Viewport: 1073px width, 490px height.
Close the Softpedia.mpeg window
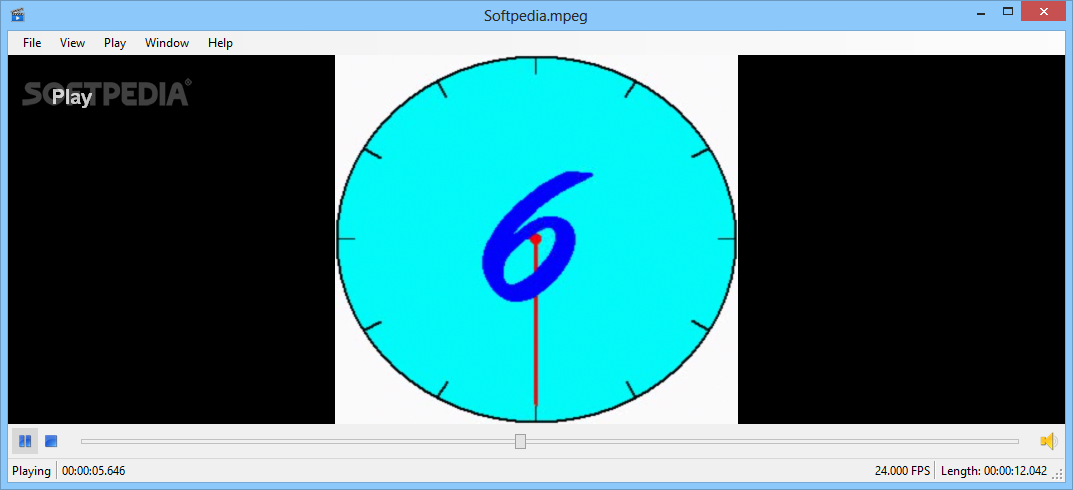click(x=1044, y=12)
